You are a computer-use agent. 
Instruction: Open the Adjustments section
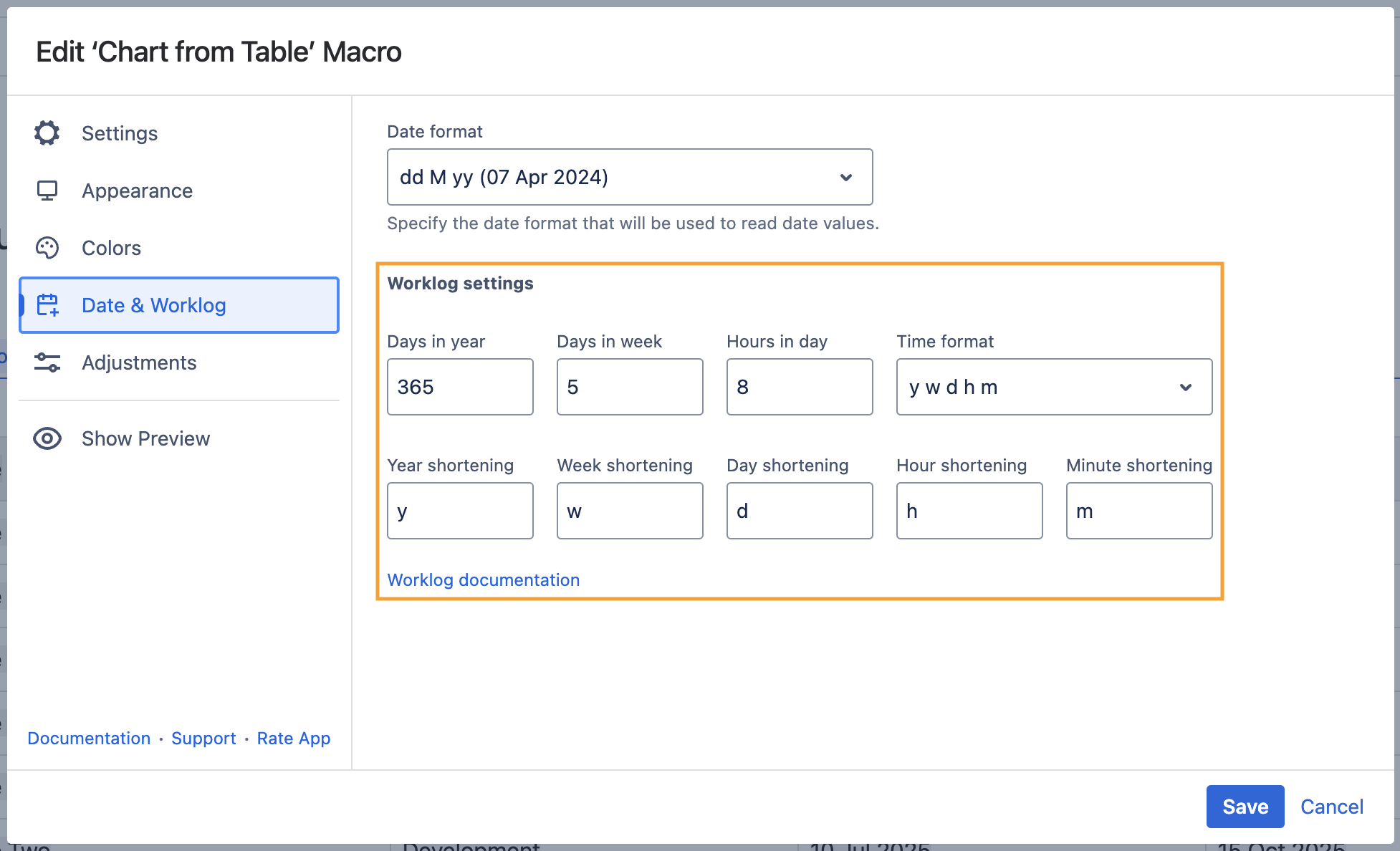click(139, 362)
